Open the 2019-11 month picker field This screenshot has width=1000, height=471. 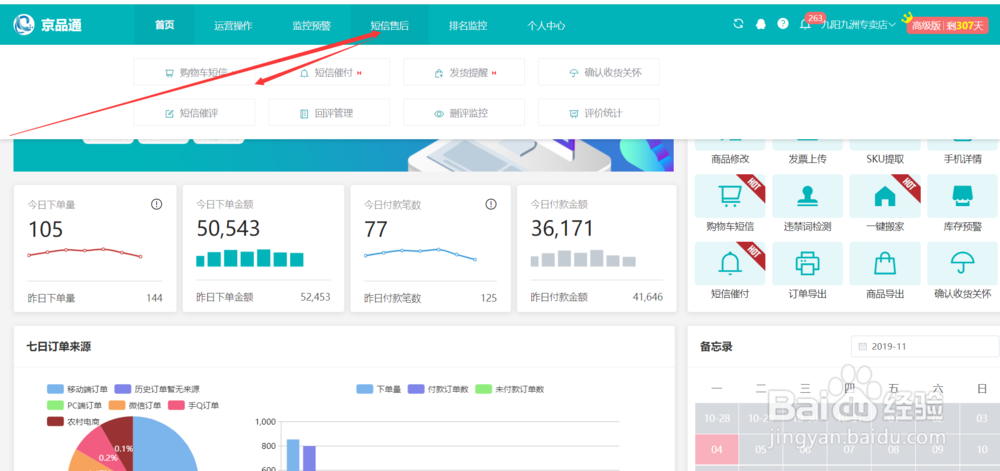coord(925,347)
